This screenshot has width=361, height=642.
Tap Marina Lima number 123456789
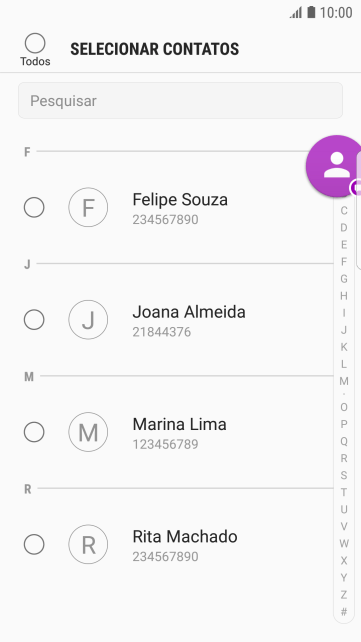[165, 444]
